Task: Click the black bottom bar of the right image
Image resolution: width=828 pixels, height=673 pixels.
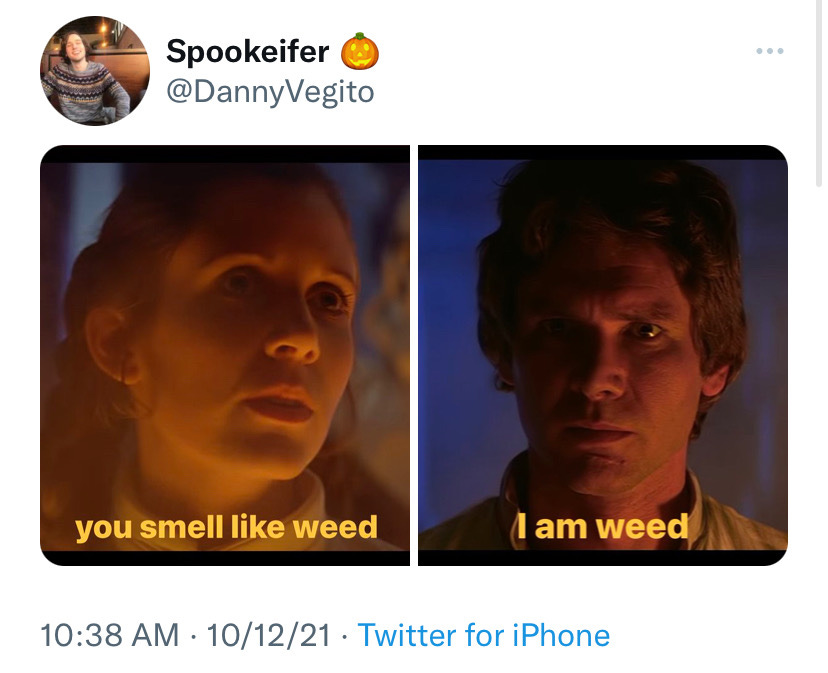Action: coord(603,558)
